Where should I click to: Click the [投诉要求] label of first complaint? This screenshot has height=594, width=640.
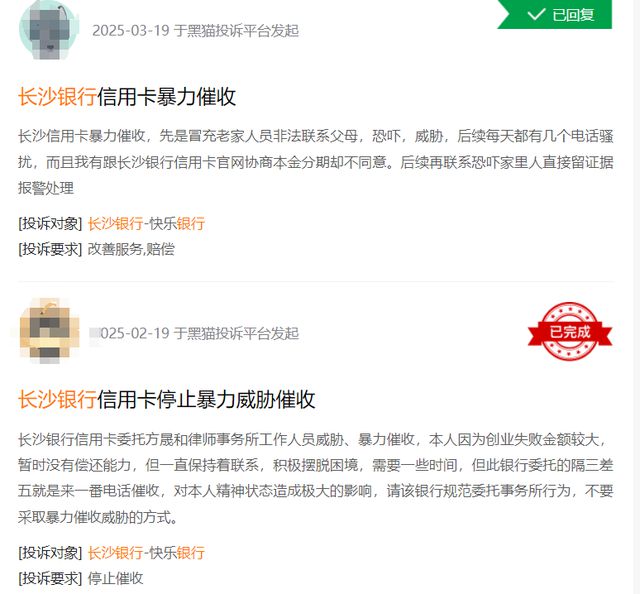50,249
